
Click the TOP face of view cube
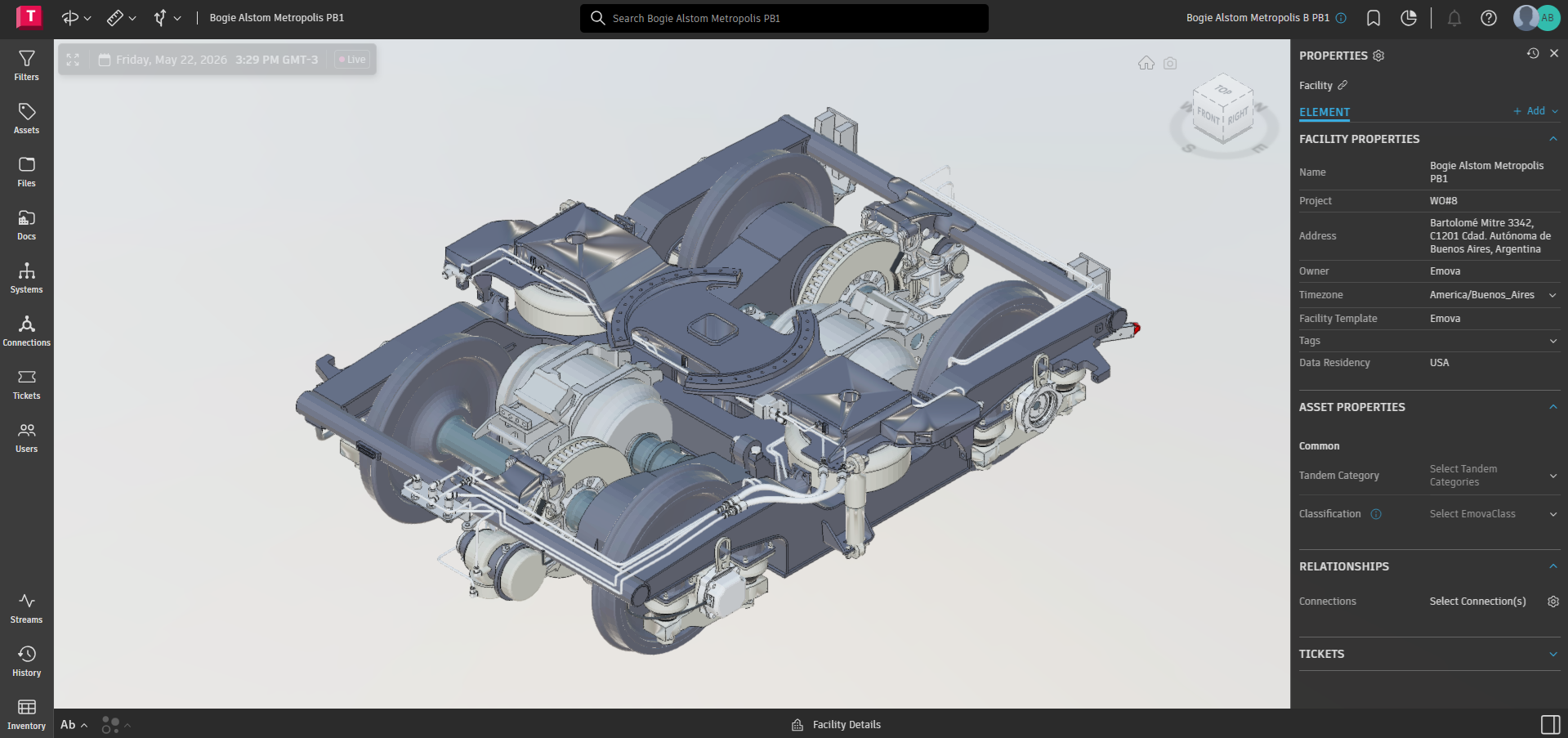pyautogui.click(x=1223, y=90)
